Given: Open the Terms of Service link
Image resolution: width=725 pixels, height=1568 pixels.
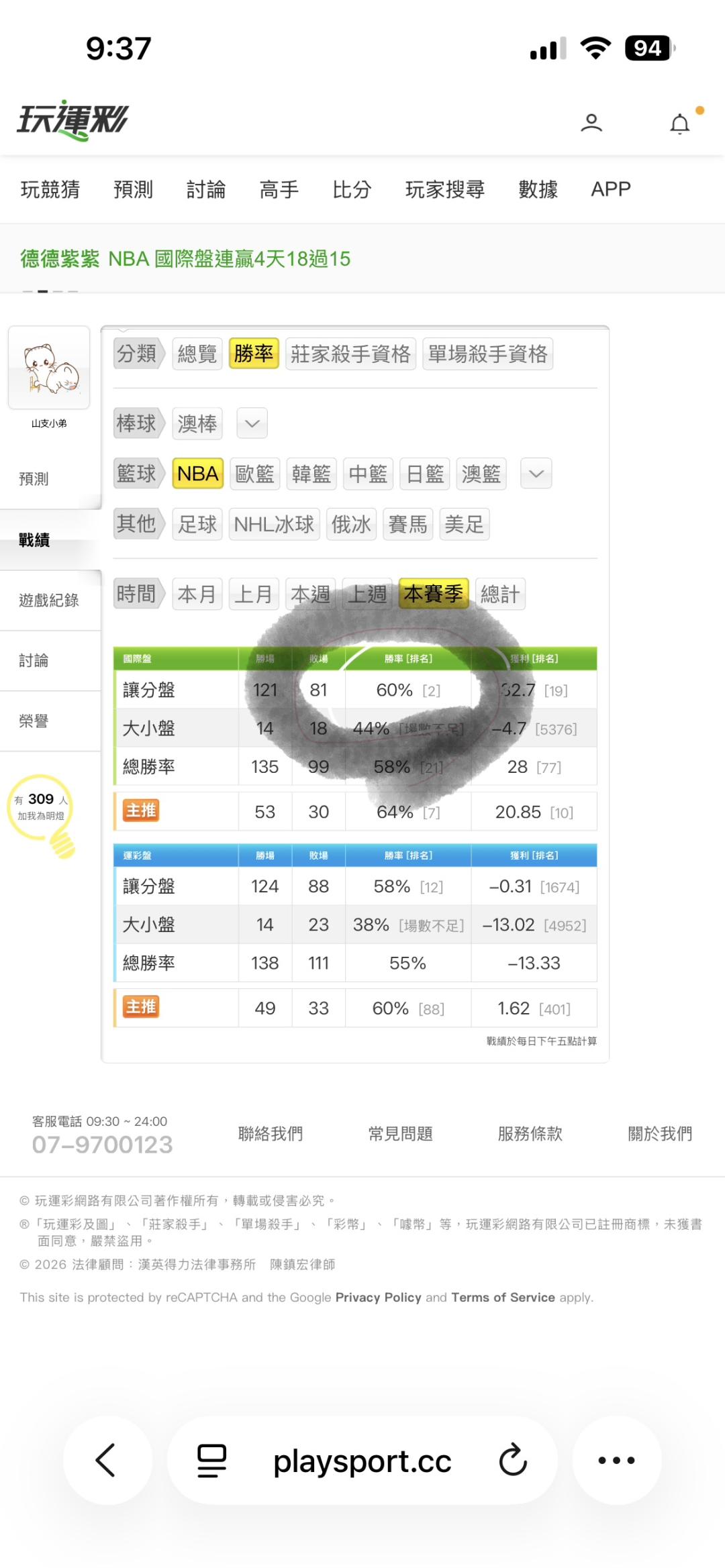Looking at the screenshot, I should [x=503, y=1298].
